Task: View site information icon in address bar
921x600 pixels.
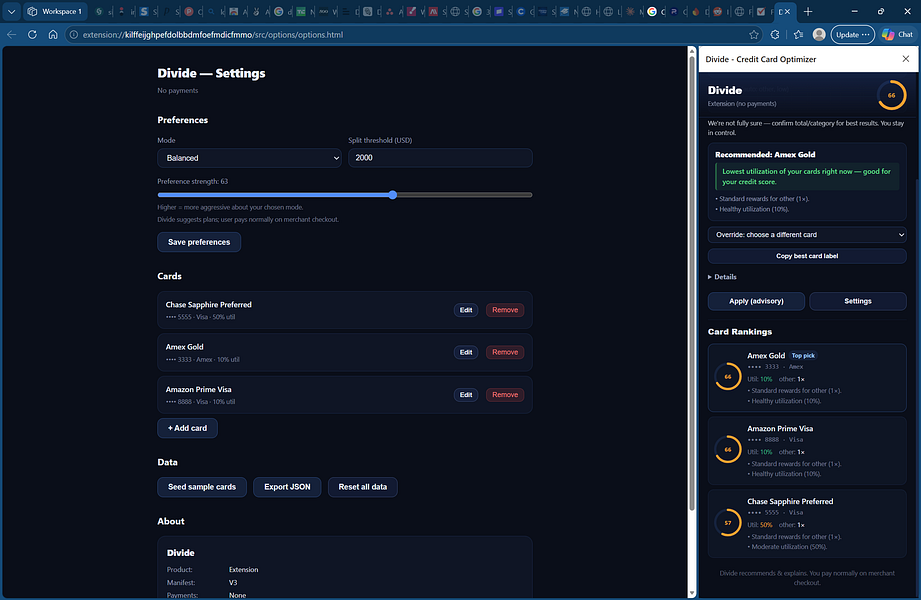Action: 74,35
